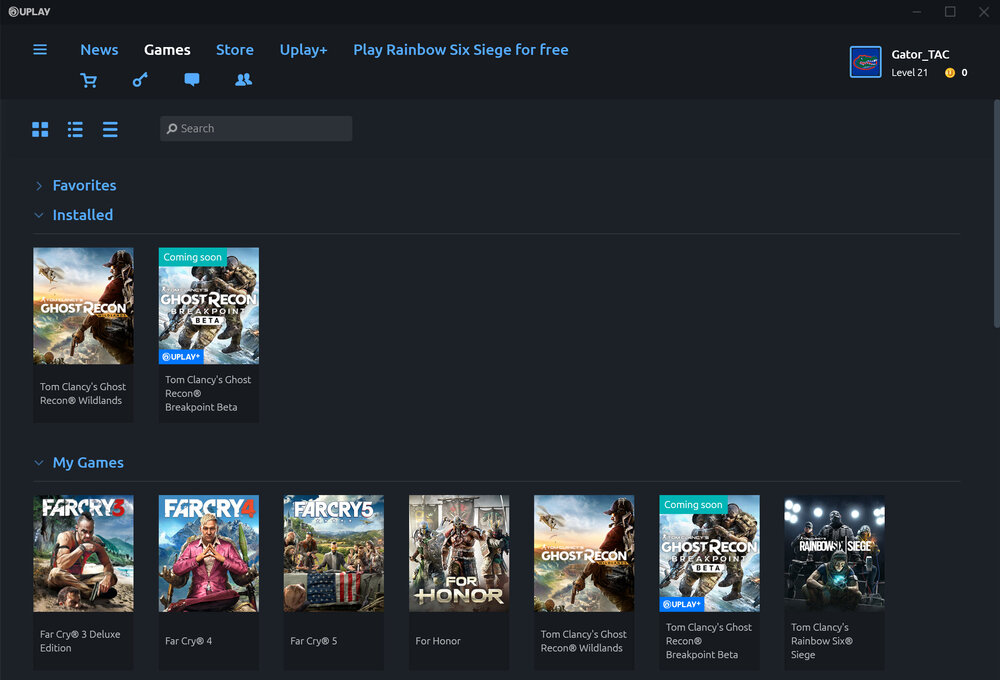Click the Uplay logo in title bar
The width and height of the screenshot is (1000, 680).
[x=29, y=11]
